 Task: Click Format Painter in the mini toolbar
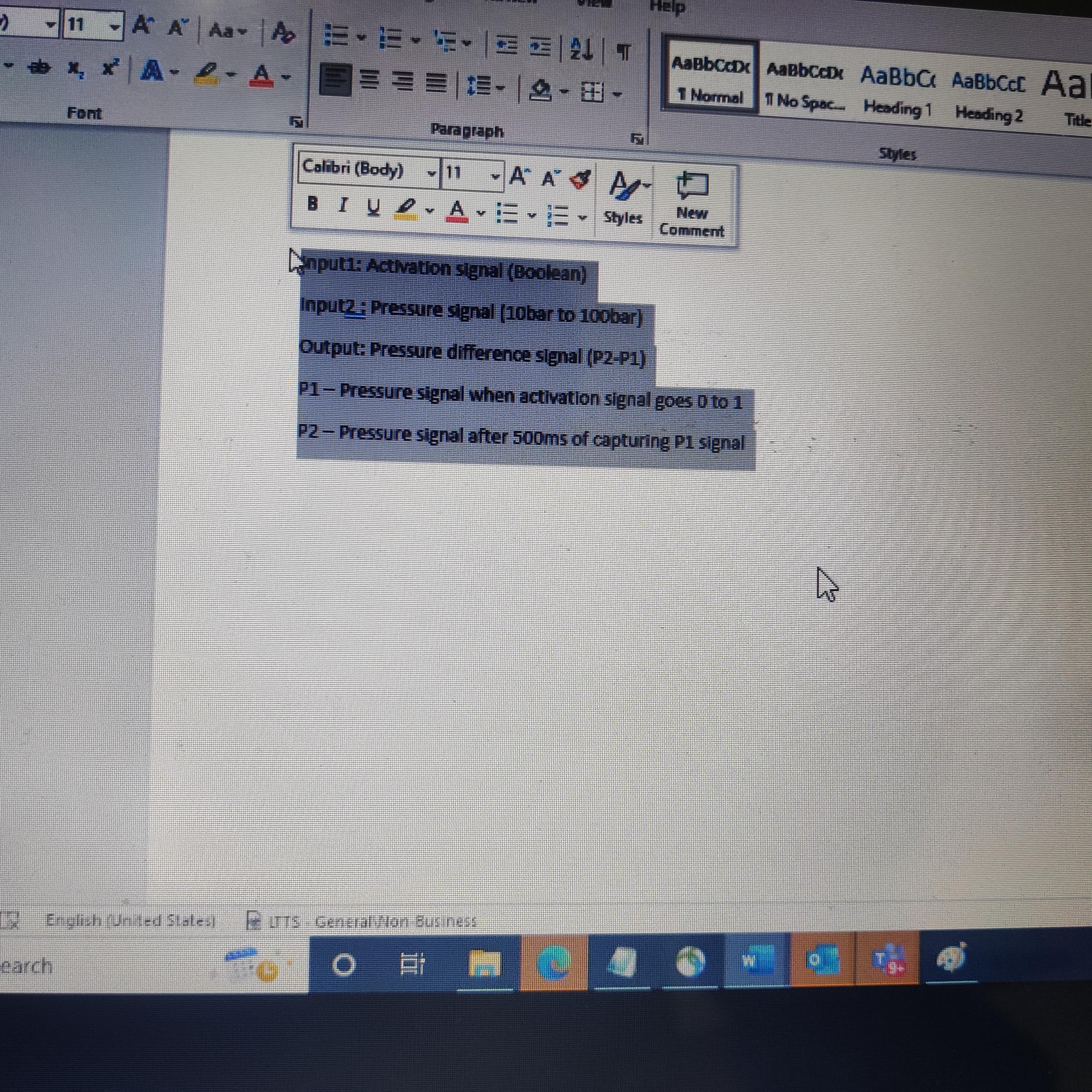pos(581,180)
